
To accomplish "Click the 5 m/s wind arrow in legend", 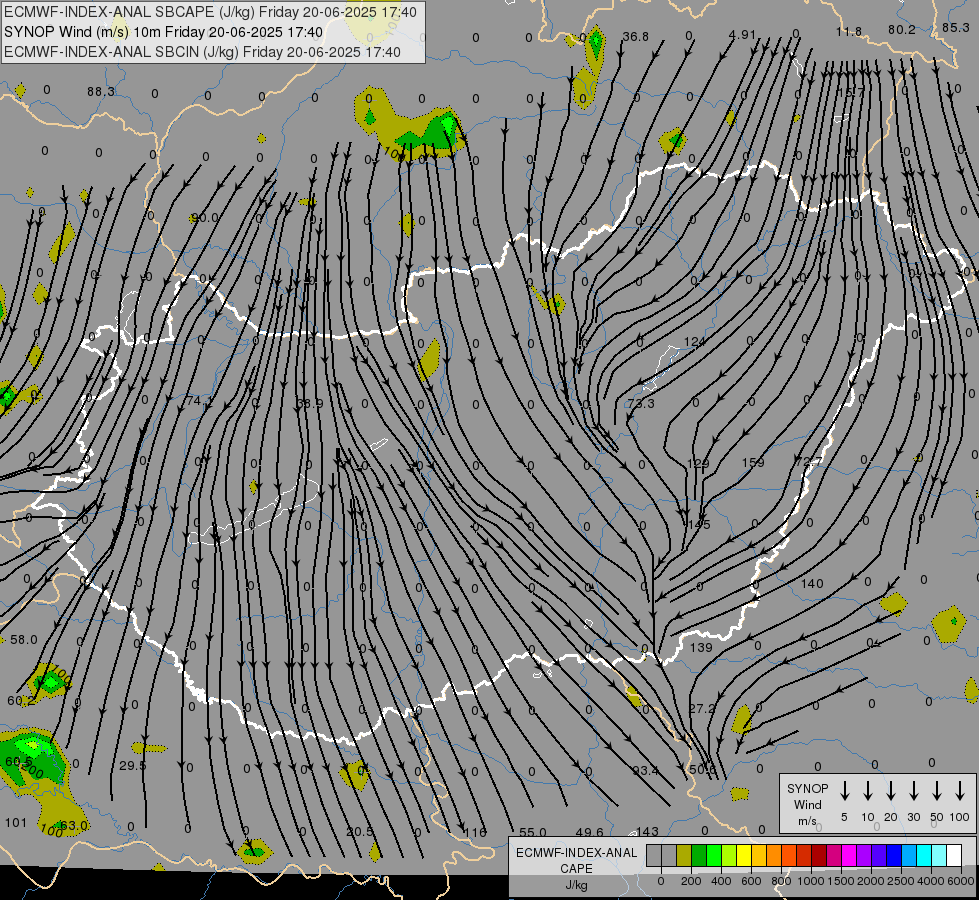I will click(x=844, y=791).
